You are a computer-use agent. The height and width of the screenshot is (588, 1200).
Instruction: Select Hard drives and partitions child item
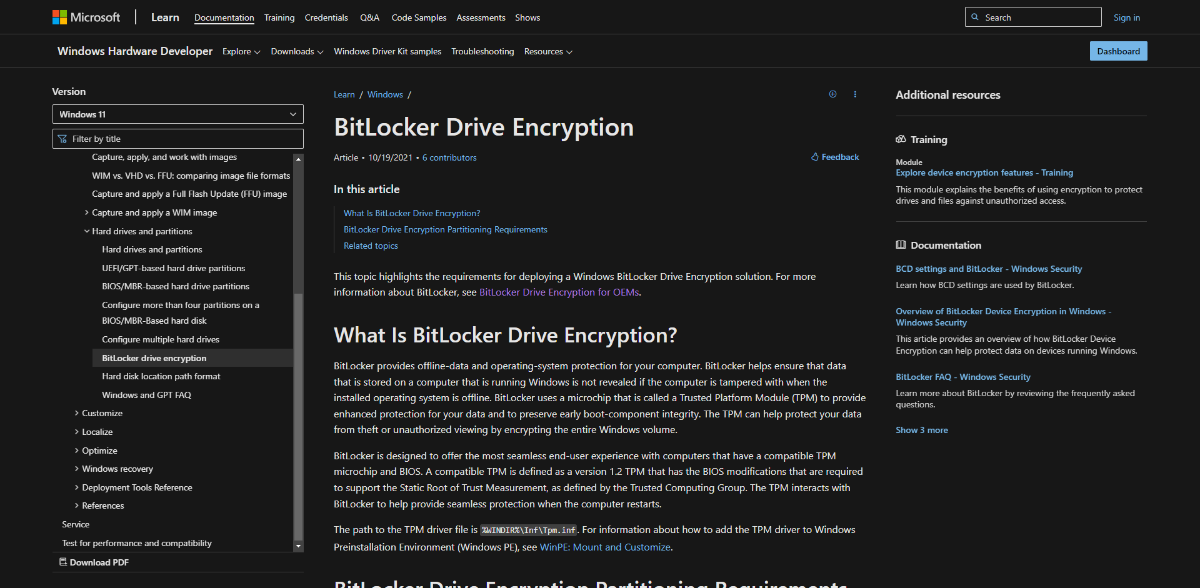[x=152, y=250]
